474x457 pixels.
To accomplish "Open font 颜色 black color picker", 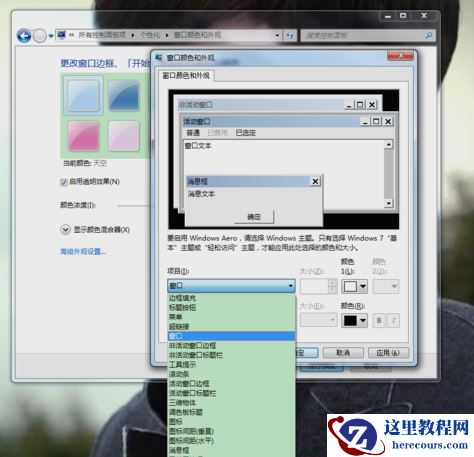I will 355,320.
